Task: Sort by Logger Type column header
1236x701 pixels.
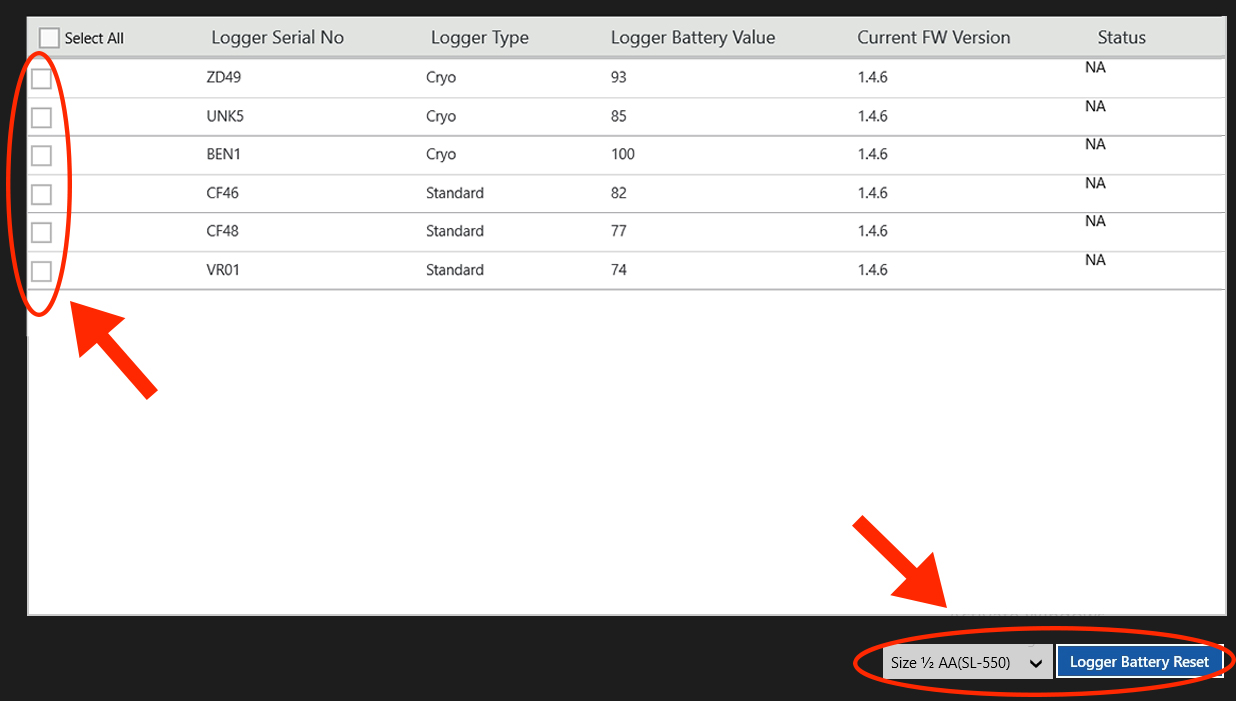Action: [479, 38]
